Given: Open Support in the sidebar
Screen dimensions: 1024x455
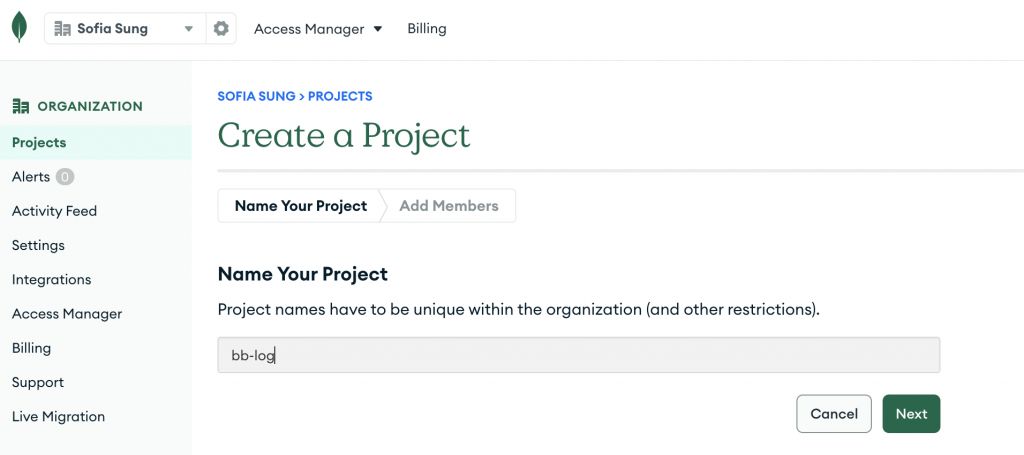Looking at the screenshot, I should [37, 382].
